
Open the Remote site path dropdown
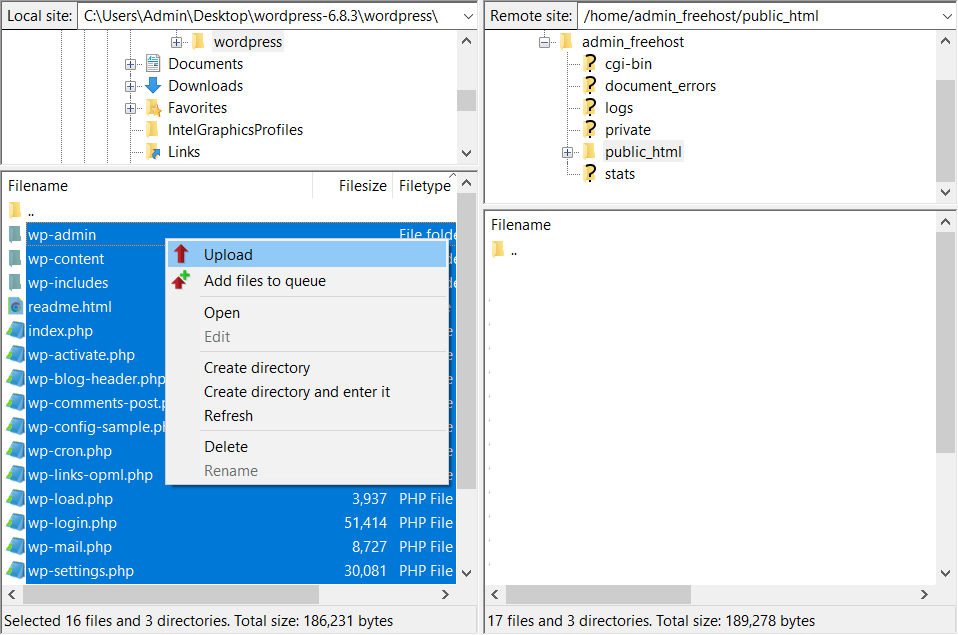coord(946,16)
